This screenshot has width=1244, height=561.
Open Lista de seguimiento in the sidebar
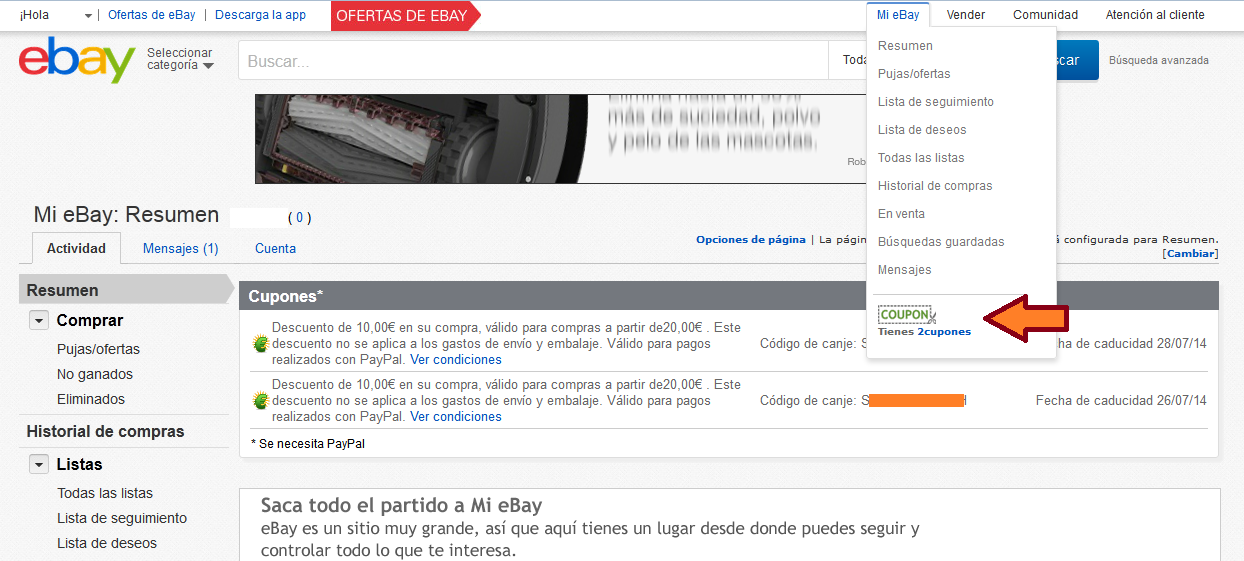click(122, 518)
